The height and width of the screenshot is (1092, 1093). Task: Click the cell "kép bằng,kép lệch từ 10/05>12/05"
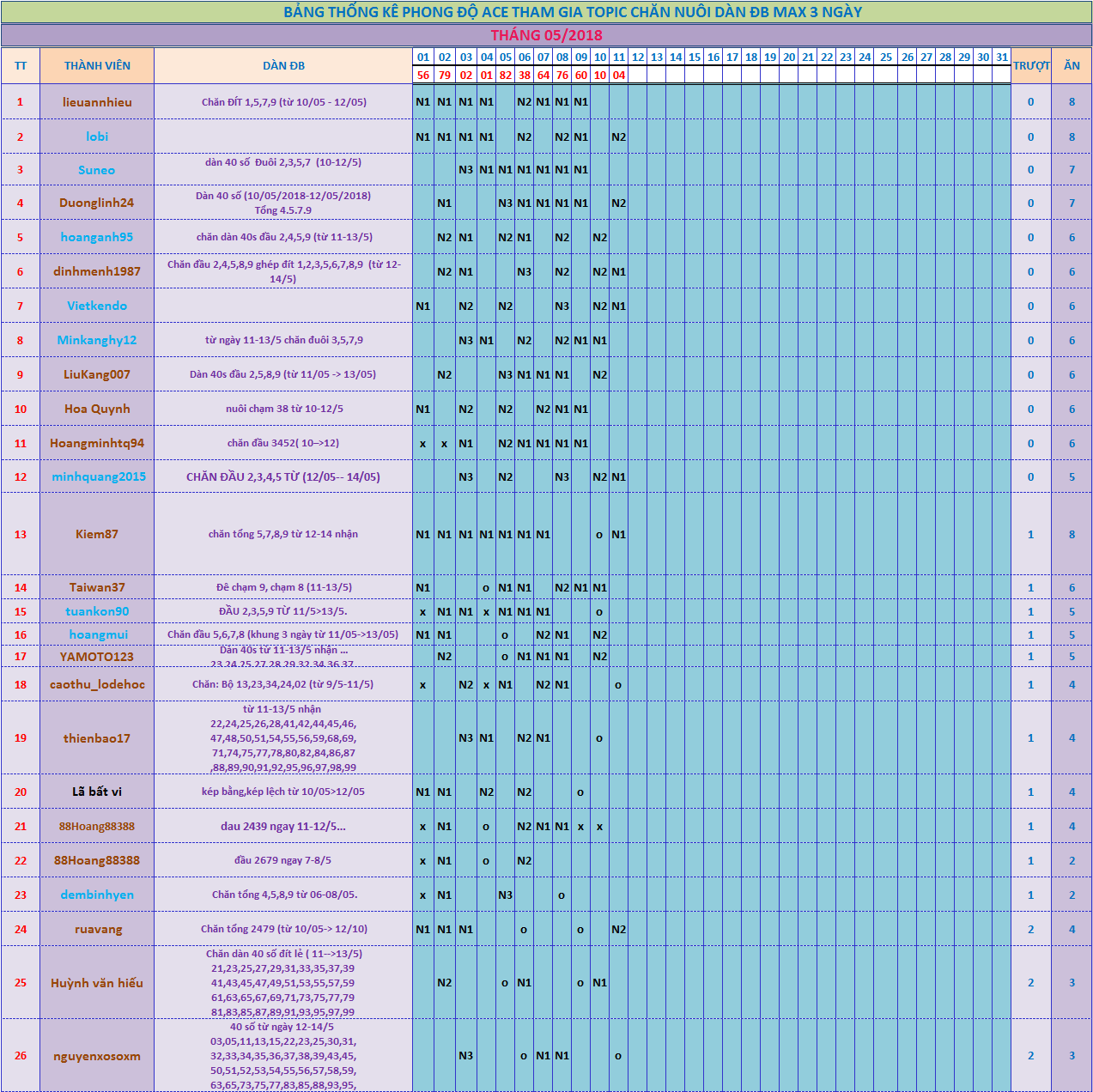click(x=283, y=792)
